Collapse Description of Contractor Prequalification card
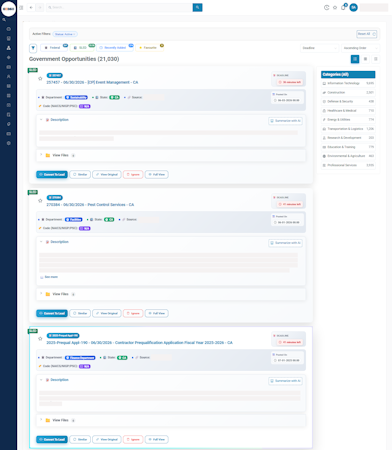392x450 pixels. click(x=41, y=380)
